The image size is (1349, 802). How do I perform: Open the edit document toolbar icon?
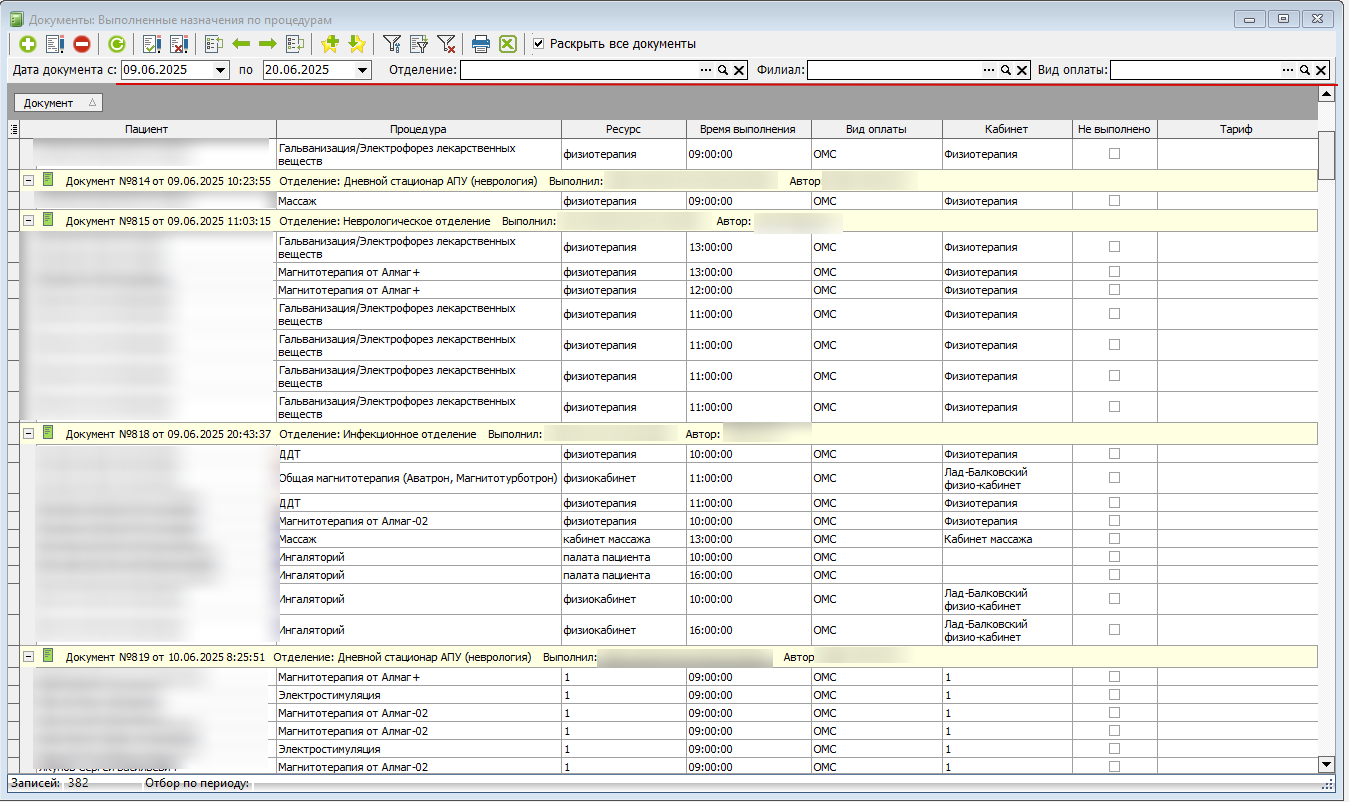(x=55, y=44)
